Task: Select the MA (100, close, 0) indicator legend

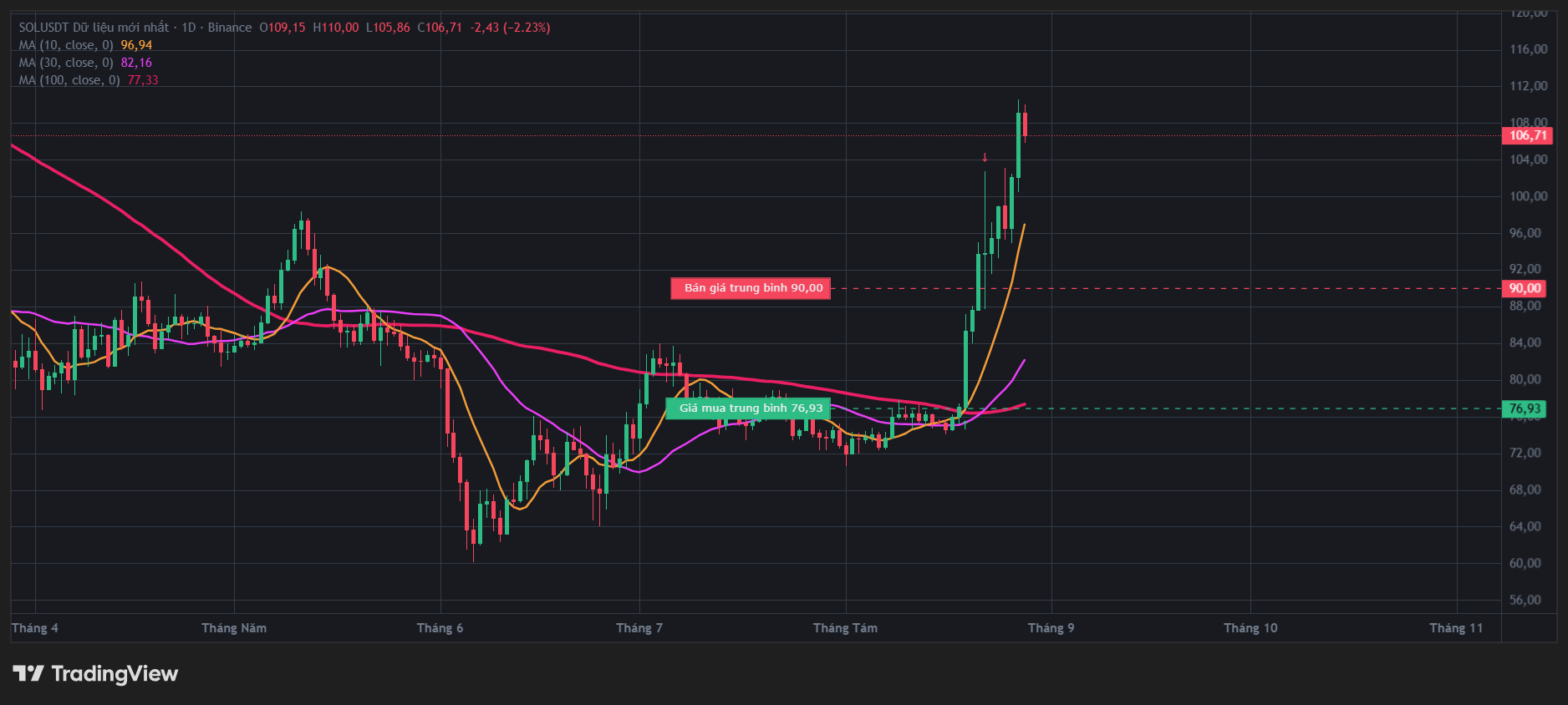Action: 69,80
